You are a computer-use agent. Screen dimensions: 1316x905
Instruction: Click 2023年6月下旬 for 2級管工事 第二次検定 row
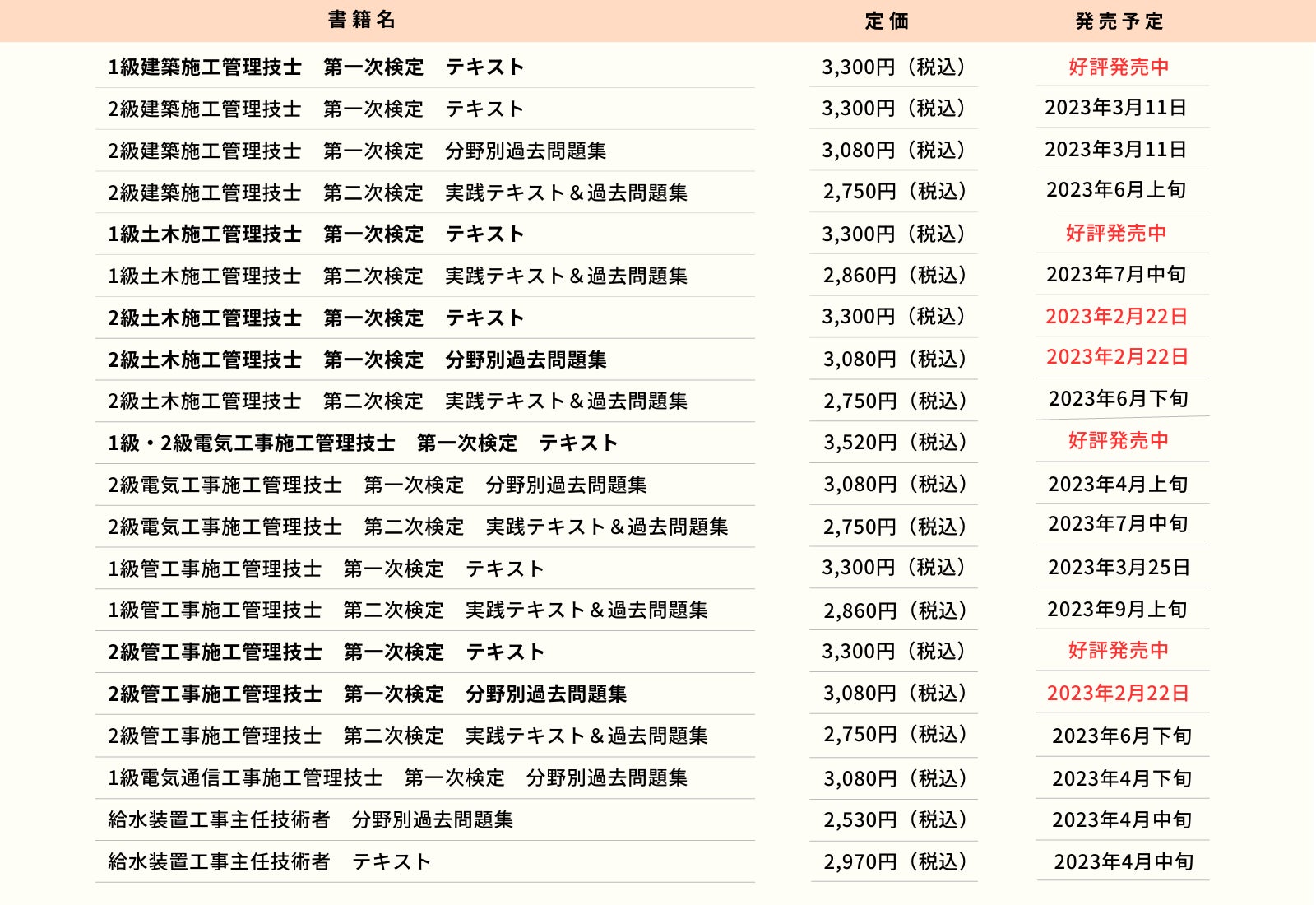point(1122,736)
